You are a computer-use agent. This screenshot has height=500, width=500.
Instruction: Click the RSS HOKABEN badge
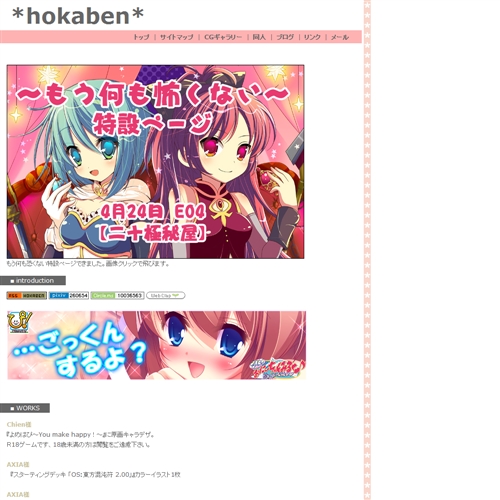click(x=27, y=295)
